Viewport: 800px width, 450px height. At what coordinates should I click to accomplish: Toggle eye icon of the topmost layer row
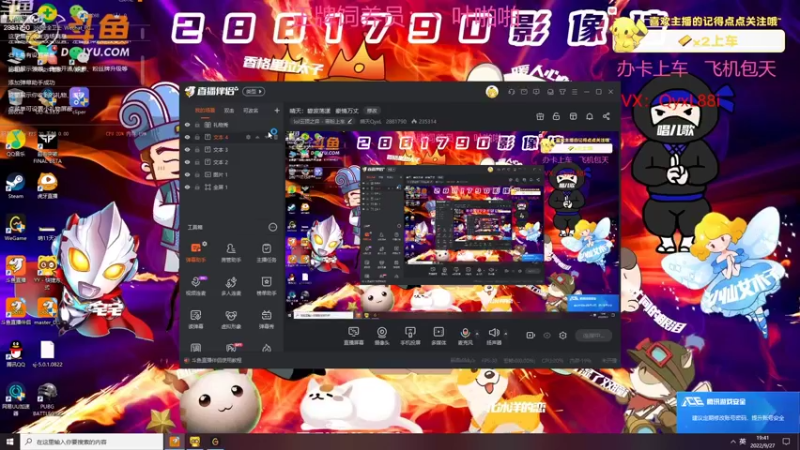187,124
